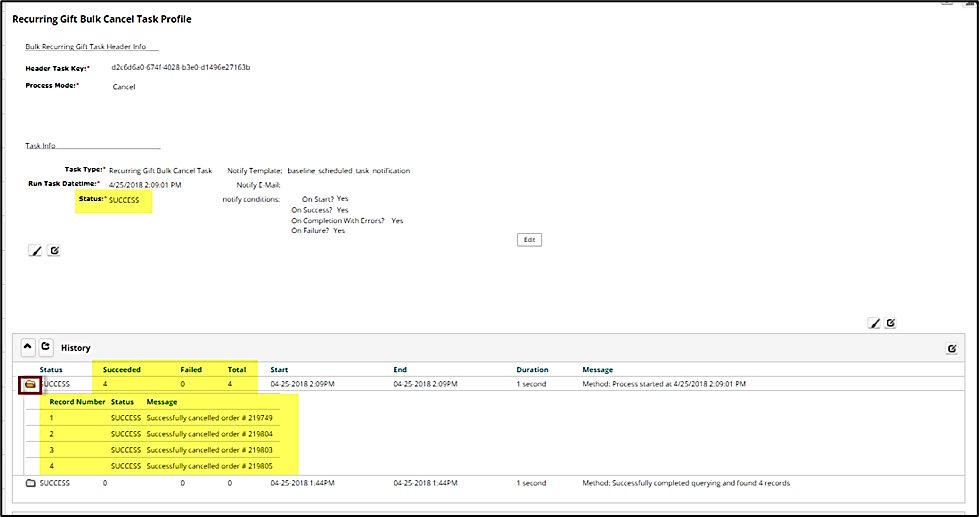Click Start time 04-25-2018 2:09PM

click(x=302, y=384)
